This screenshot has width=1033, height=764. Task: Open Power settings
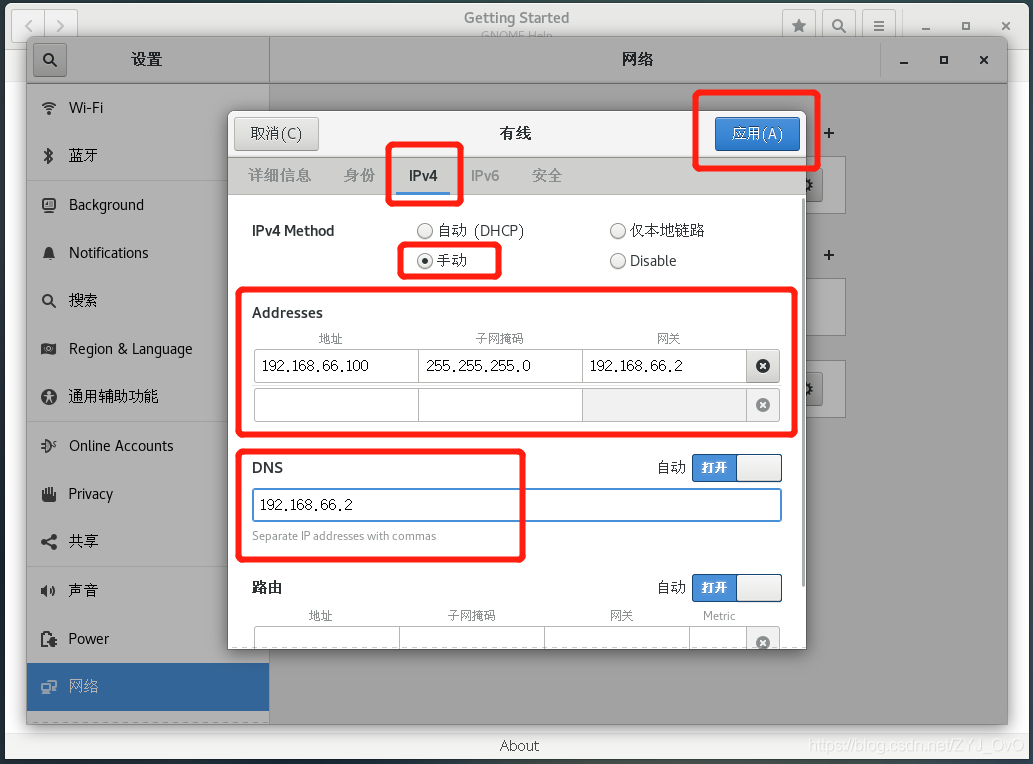coord(148,639)
